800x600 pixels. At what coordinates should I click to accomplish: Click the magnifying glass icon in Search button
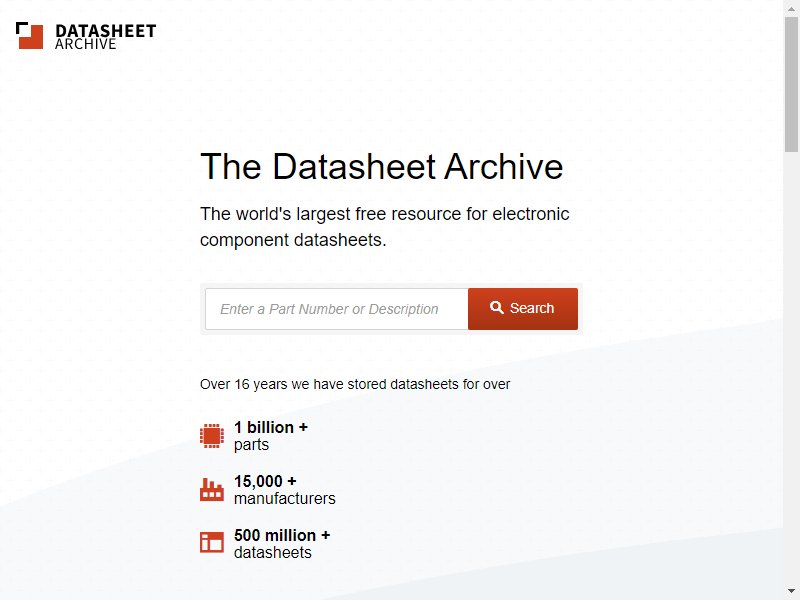[x=496, y=307]
